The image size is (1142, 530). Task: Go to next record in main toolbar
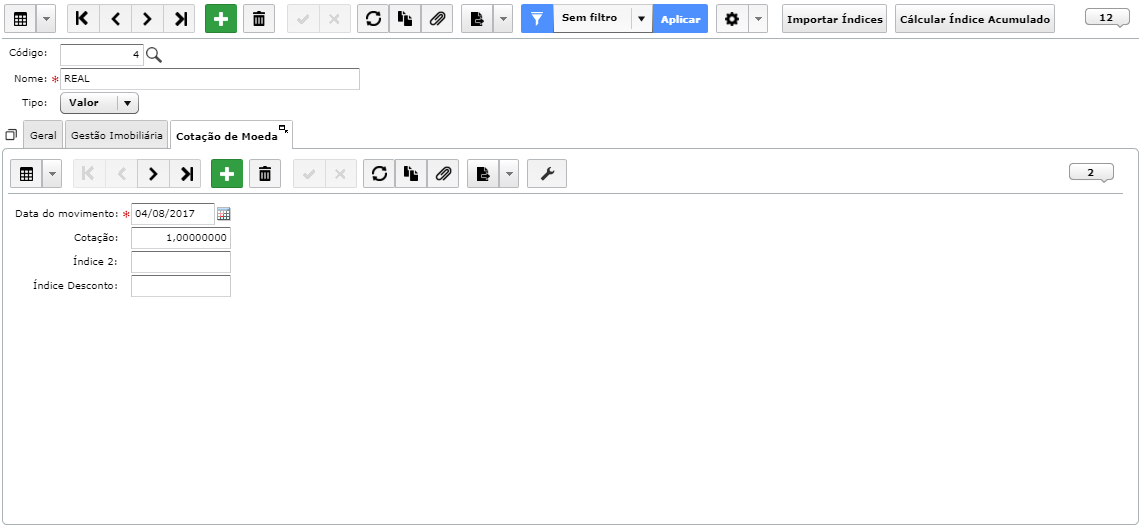pos(147,20)
